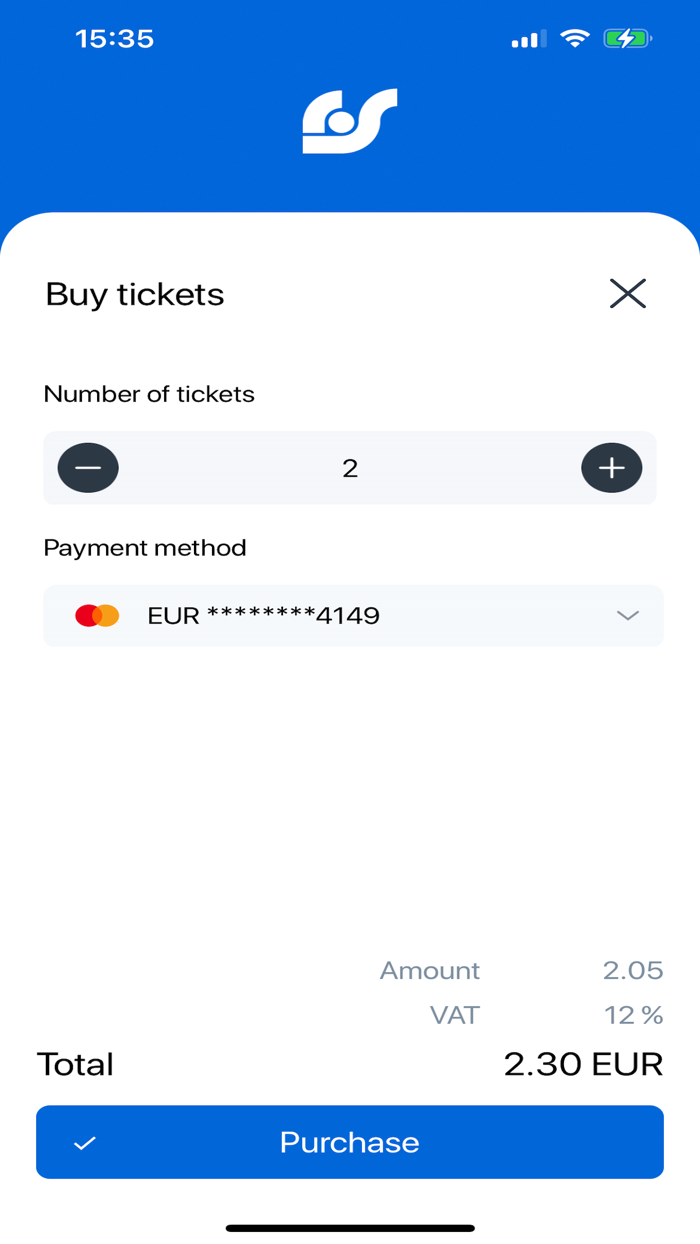The width and height of the screenshot is (700, 1244).
Task: Click the Total 2.30 EUR amount
Action: (583, 1064)
